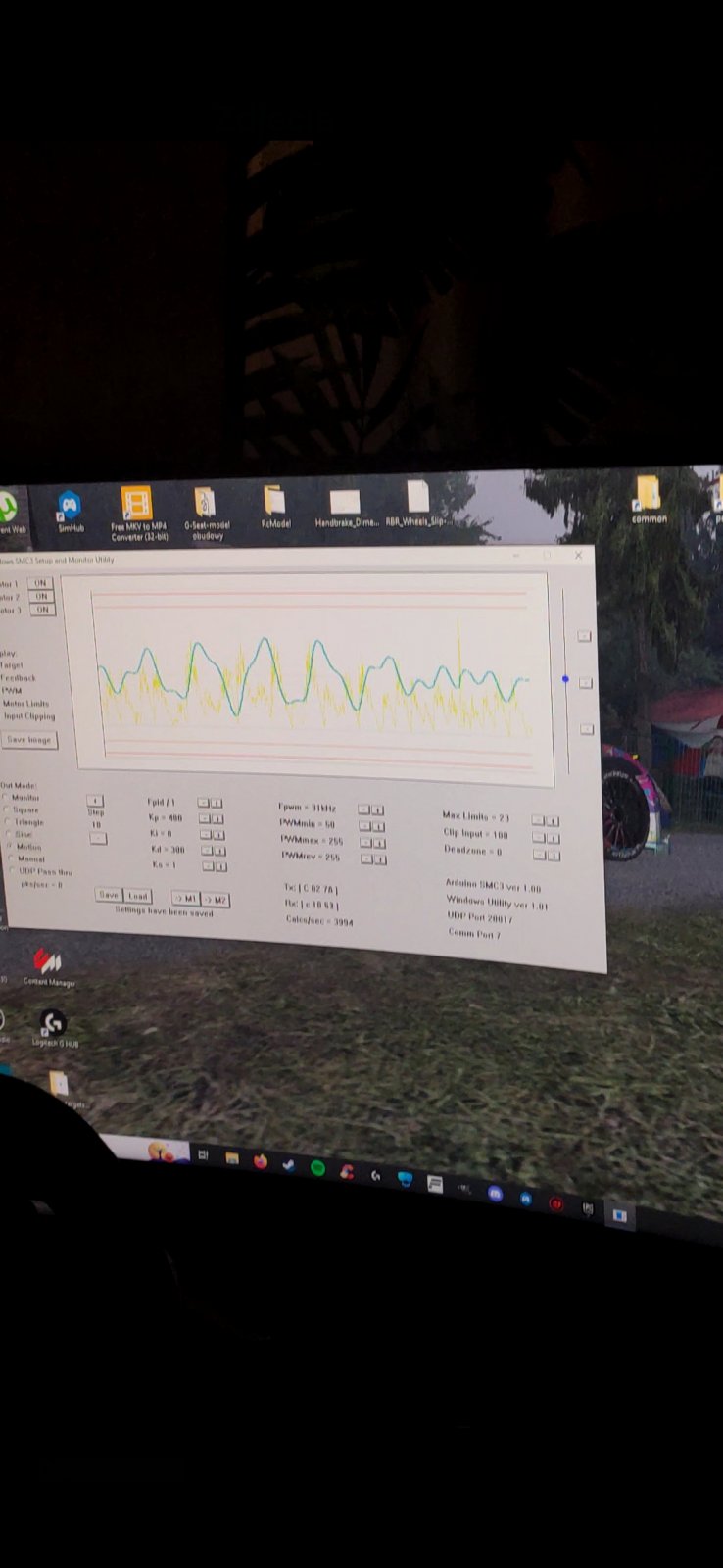Click the Load settings button

click(138, 896)
